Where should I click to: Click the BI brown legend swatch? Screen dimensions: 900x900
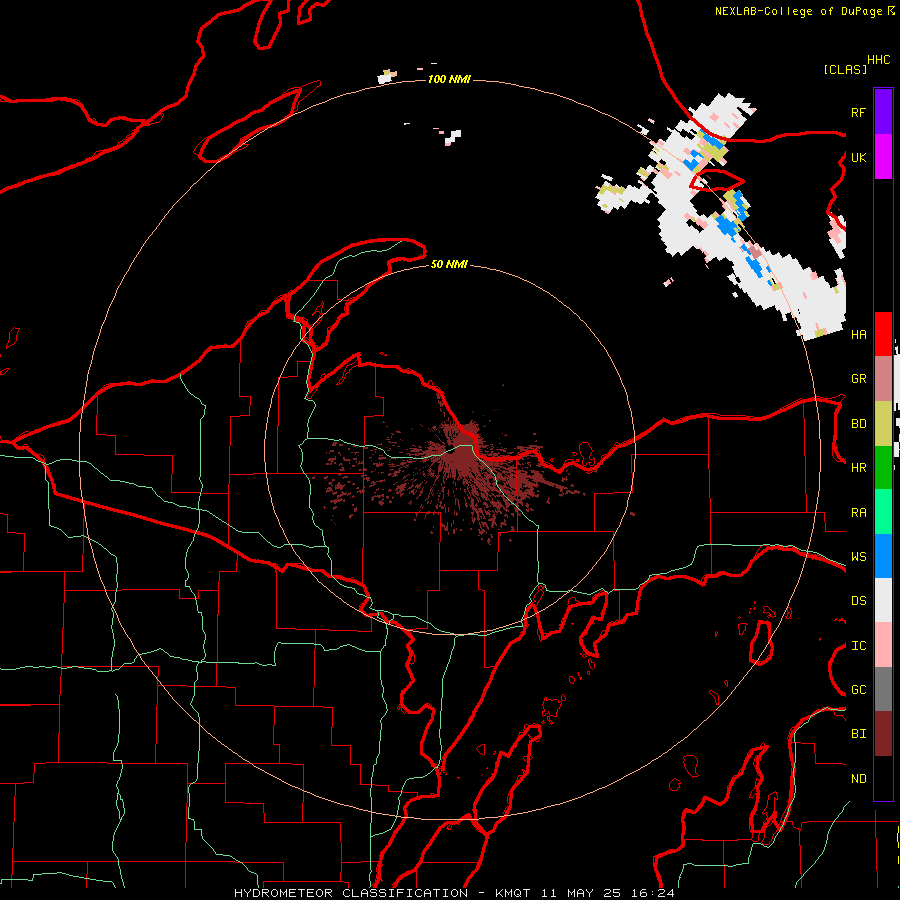pyautogui.click(x=883, y=734)
